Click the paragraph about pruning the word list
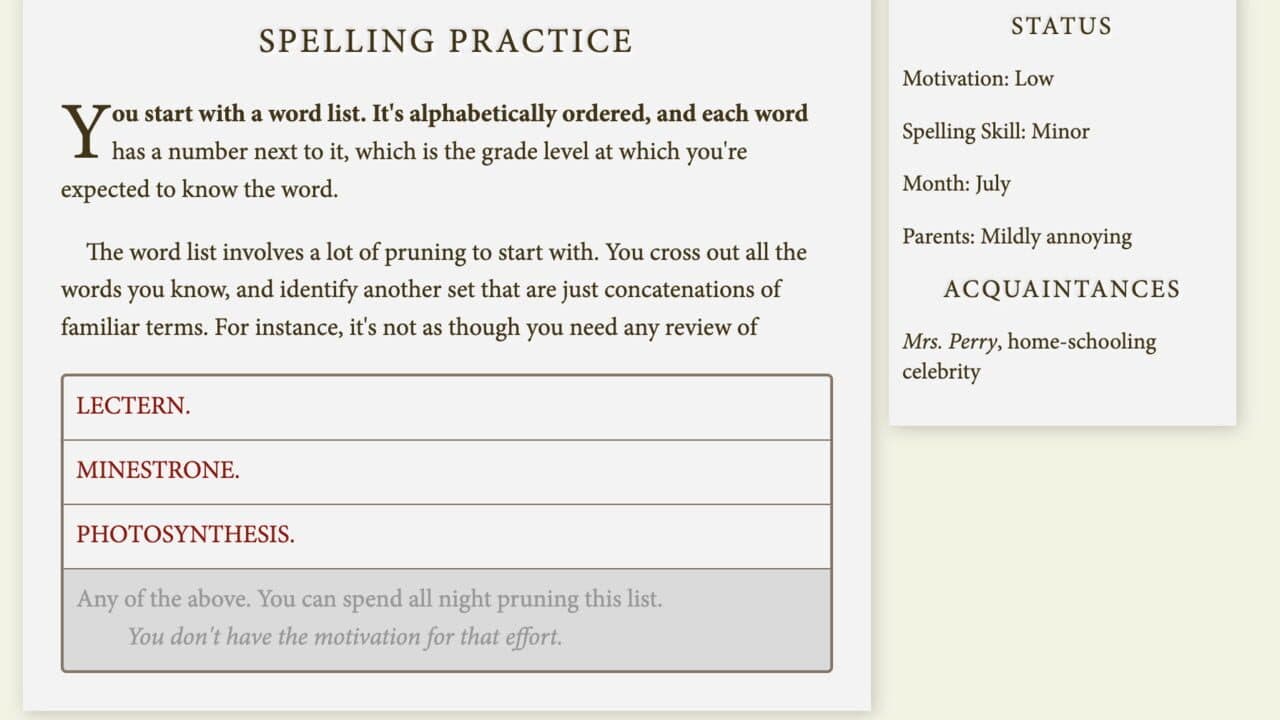 (x=434, y=289)
